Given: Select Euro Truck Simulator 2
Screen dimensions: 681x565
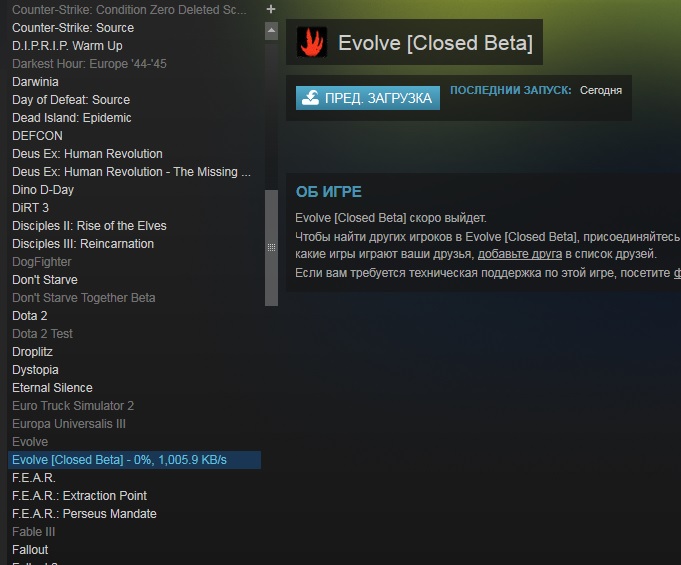Looking at the screenshot, I should (x=73, y=406).
